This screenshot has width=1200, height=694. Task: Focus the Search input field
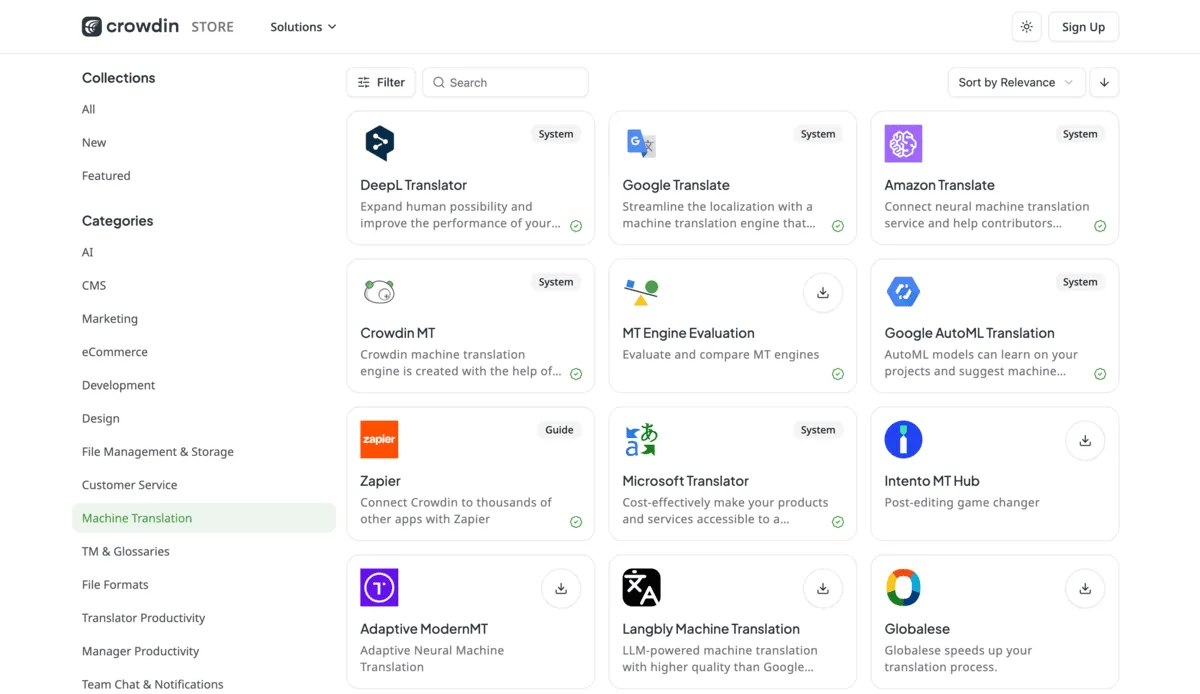506,82
